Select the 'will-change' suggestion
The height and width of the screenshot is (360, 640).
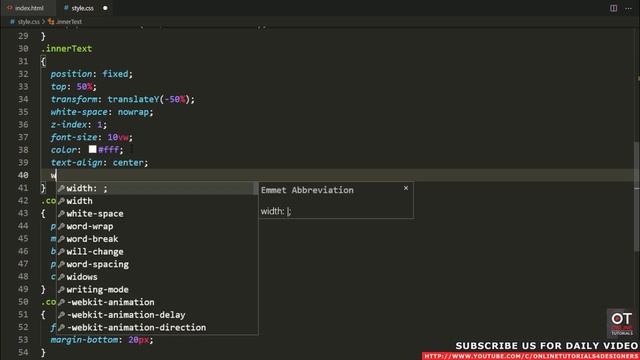(x=157, y=251)
